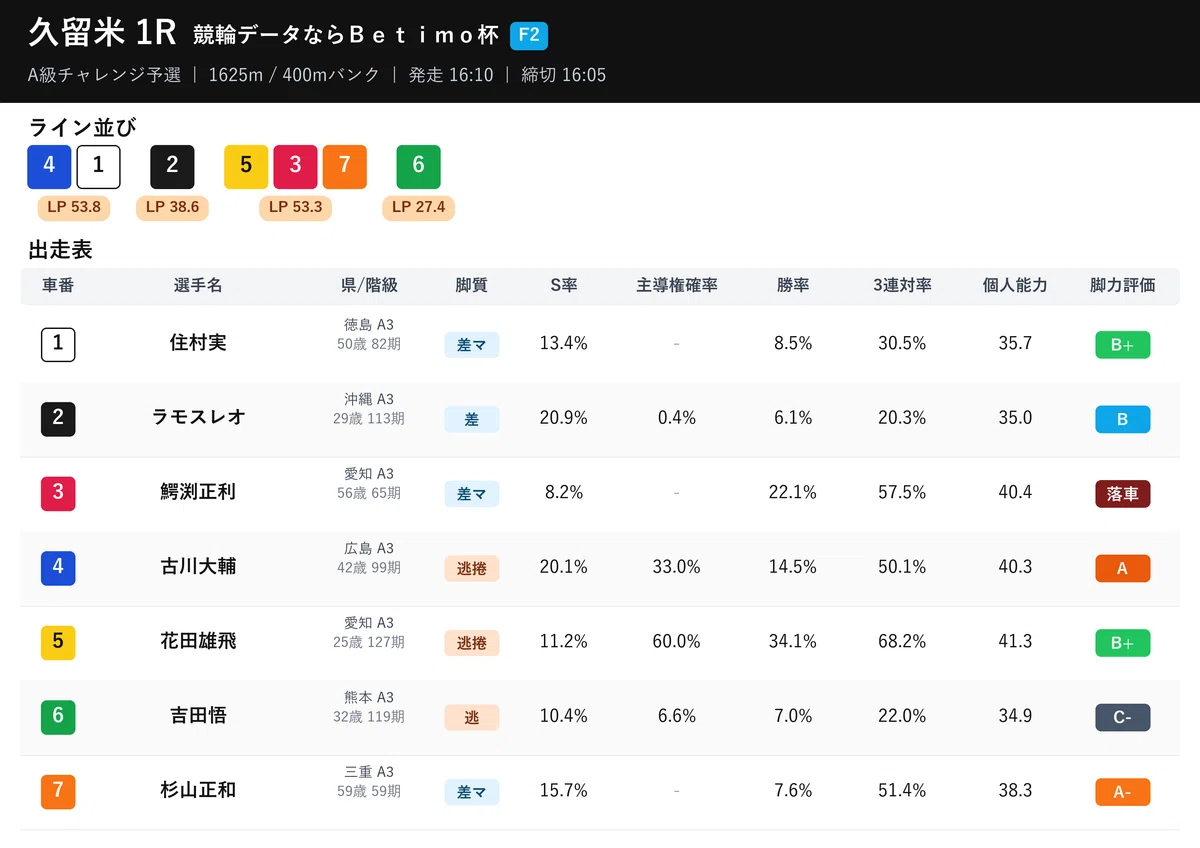Click the 選手名 column header
The image size is (1200, 848).
(x=198, y=285)
